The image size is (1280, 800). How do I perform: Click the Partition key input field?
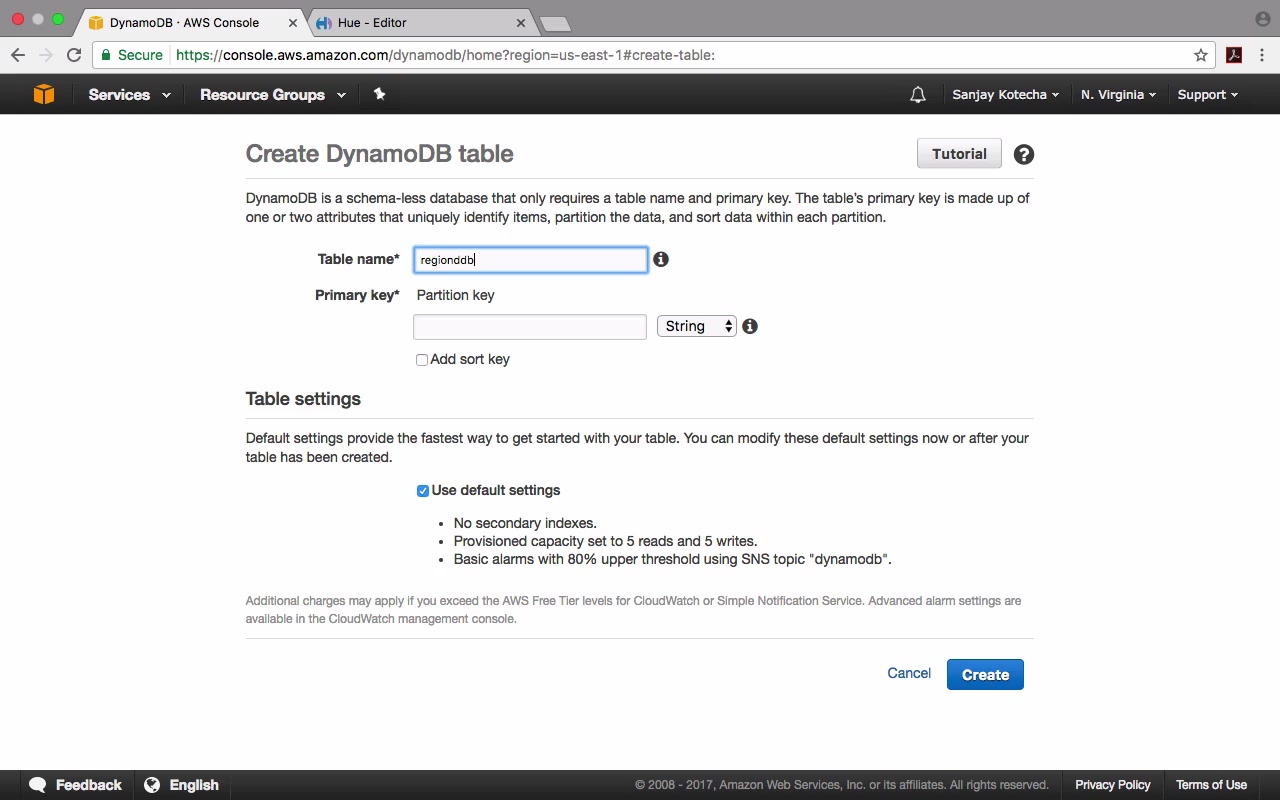pyautogui.click(x=530, y=327)
